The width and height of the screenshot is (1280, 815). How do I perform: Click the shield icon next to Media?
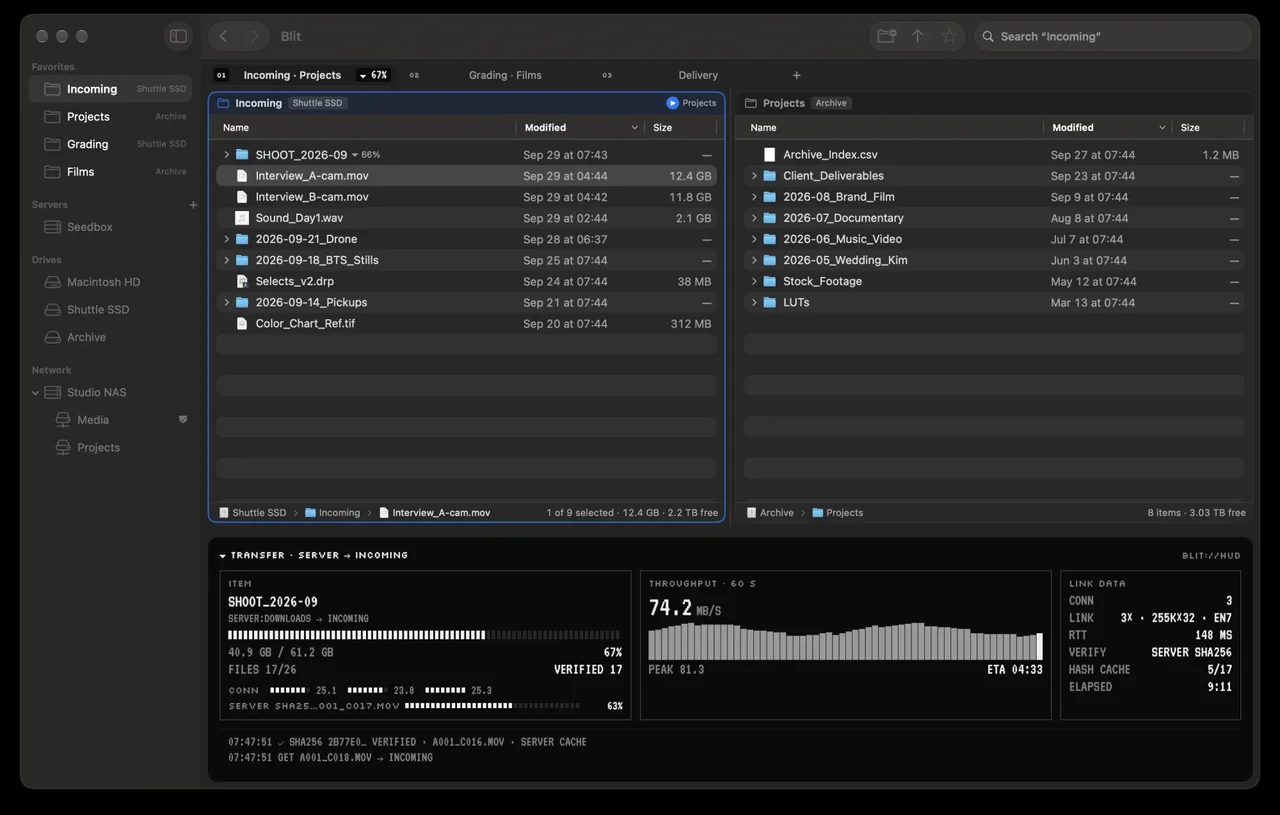point(183,420)
